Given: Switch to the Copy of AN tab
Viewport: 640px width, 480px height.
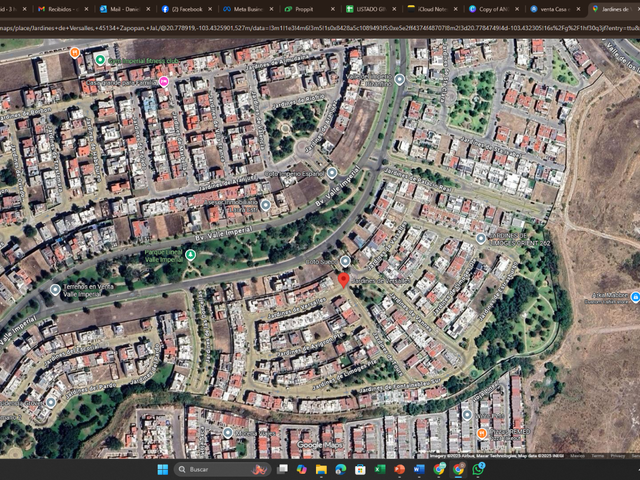Looking at the screenshot, I should click(x=494, y=9).
